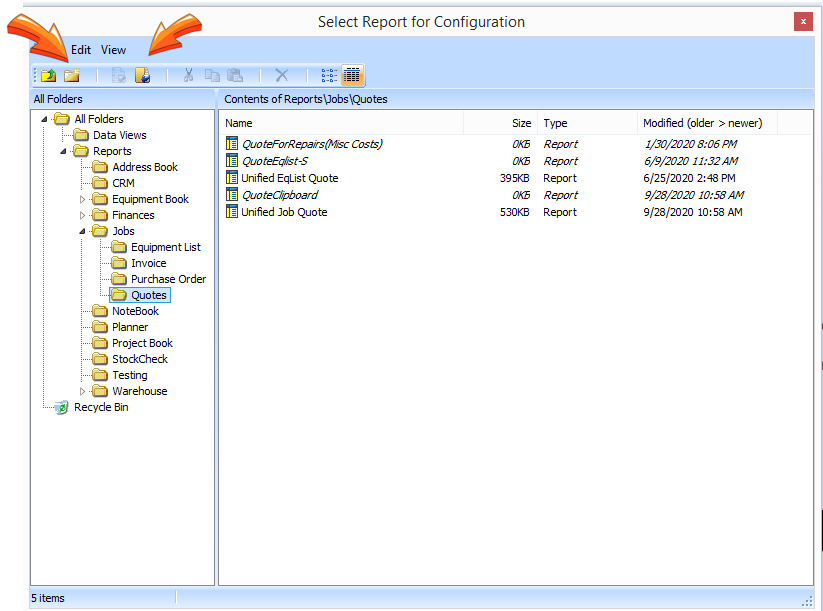Open the View menu
Image resolution: width=823 pixels, height=611 pixels.
point(113,50)
